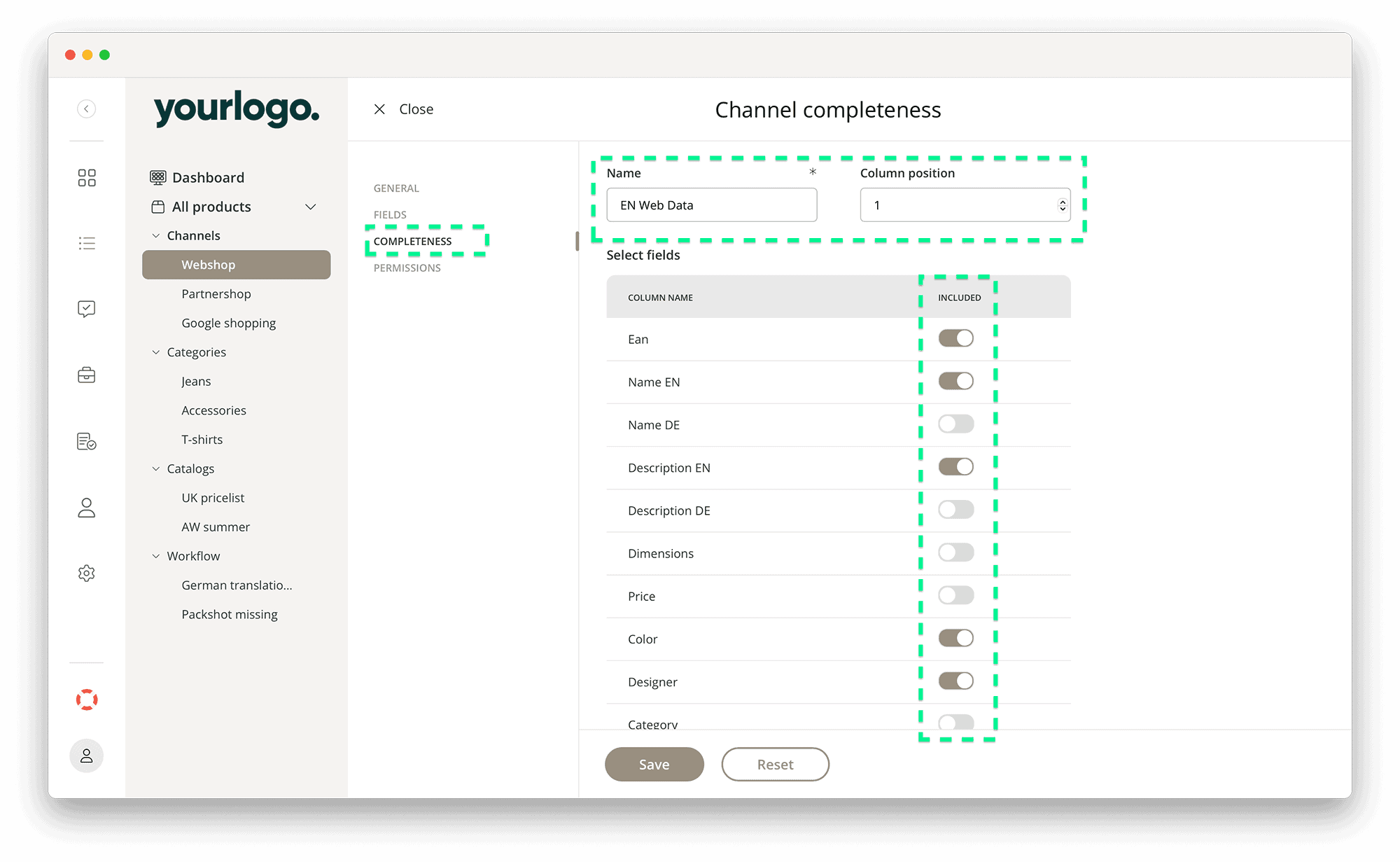The width and height of the screenshot is (1400, 862).
Task: Open the PERMISSIONS tab
Action: pos(406,267)
